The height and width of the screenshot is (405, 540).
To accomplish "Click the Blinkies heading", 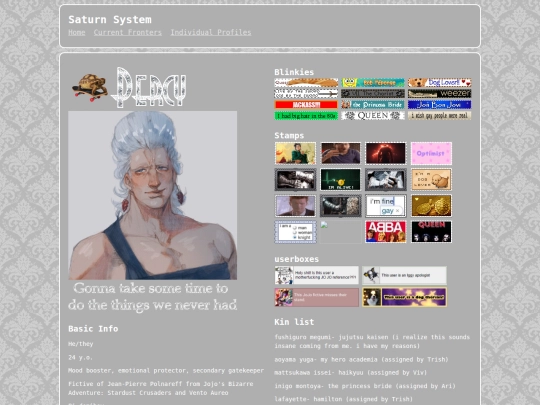I will [x=294, y=72].
